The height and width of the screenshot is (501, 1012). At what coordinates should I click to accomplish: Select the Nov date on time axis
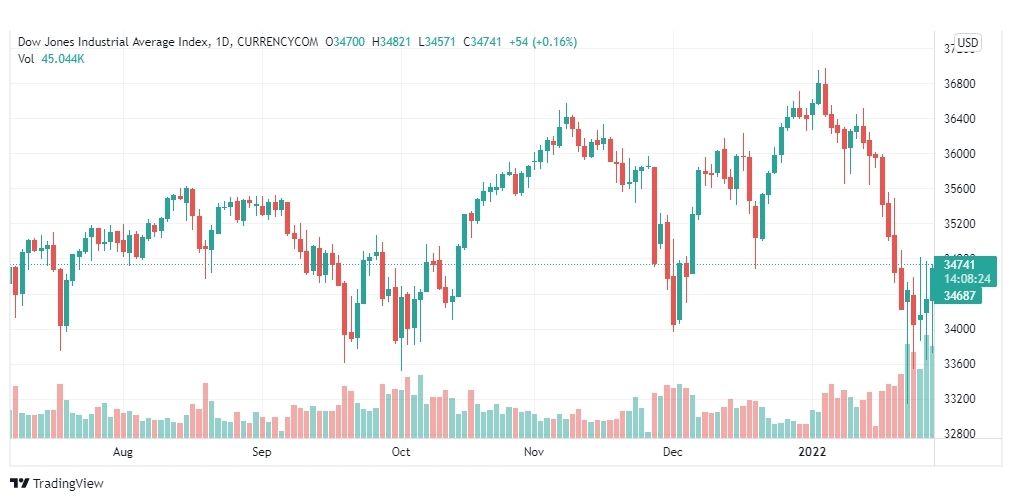tap(534, 452)
